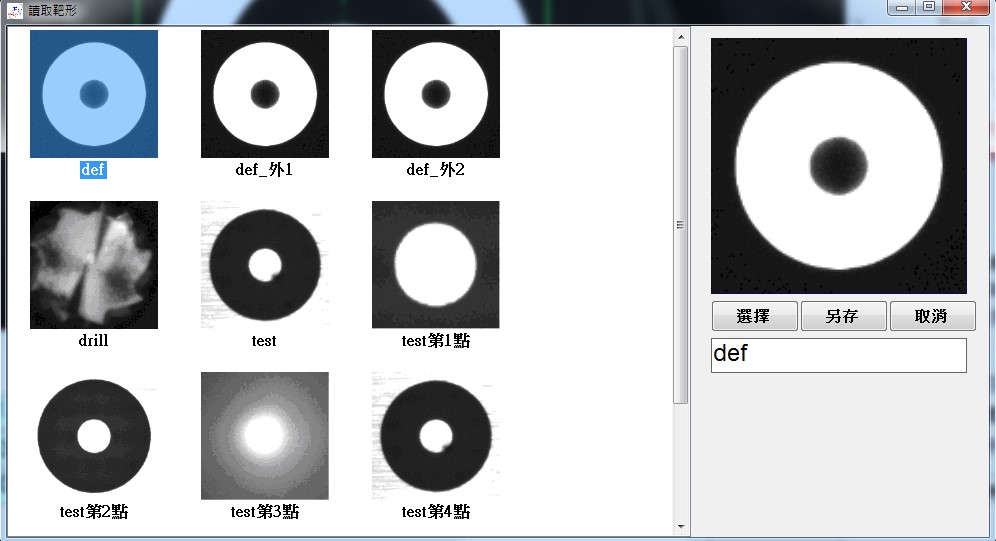Image resolution: width=996 pixels, height=541 pixels.
Task: Click the application icon in title bar
Action: coord(15,10)
